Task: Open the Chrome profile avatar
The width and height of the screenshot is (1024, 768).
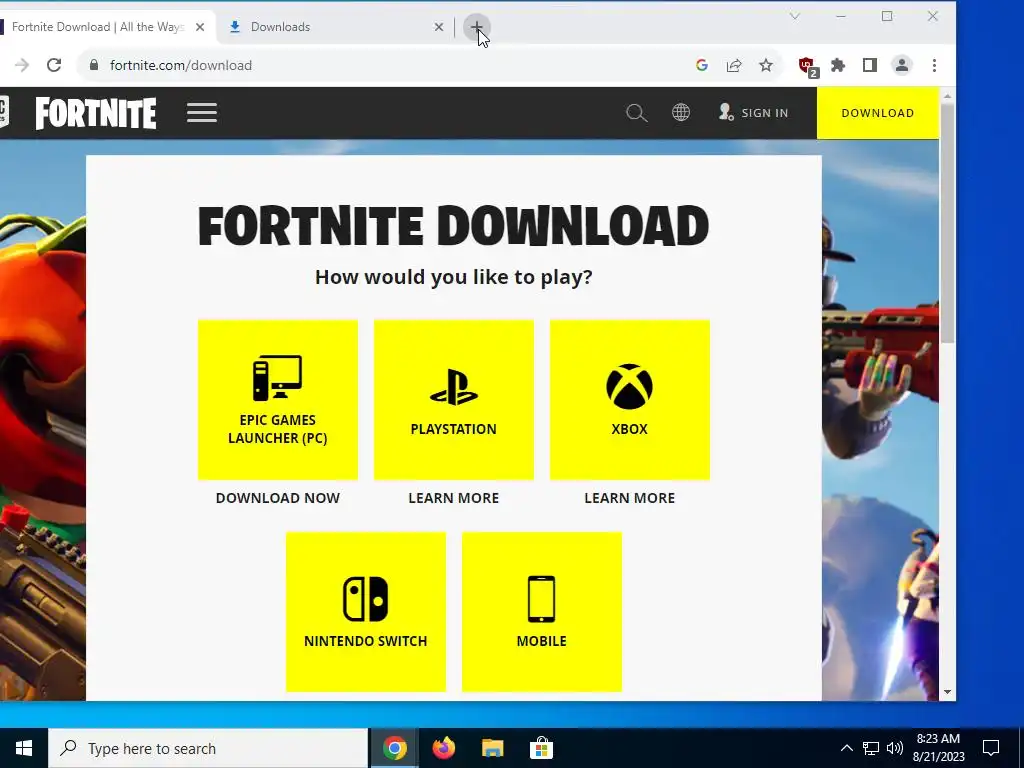Action: [x=902, y=65]
